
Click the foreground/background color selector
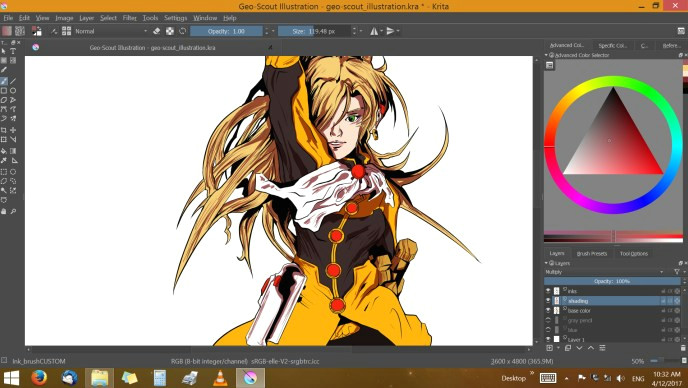point(37,31)
